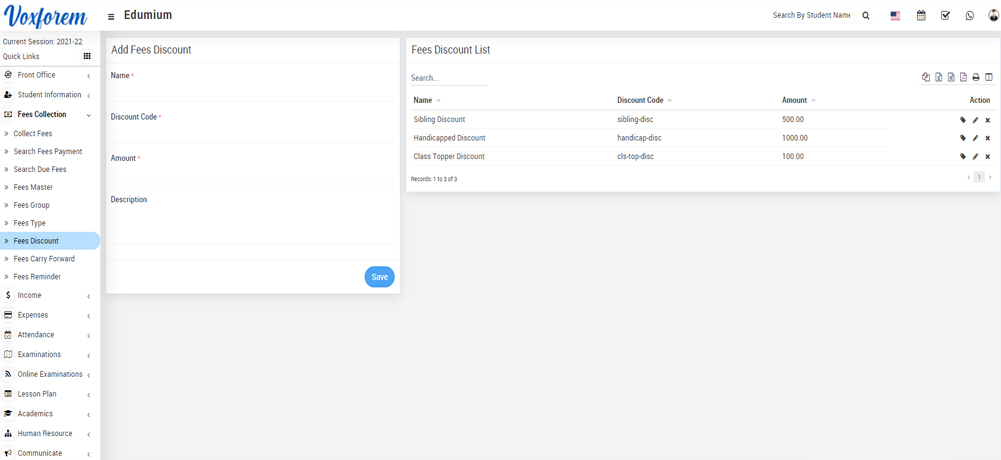Click the print icon above discount list
The height and width of the screenshot is (460, 1001).
(976, 77)
